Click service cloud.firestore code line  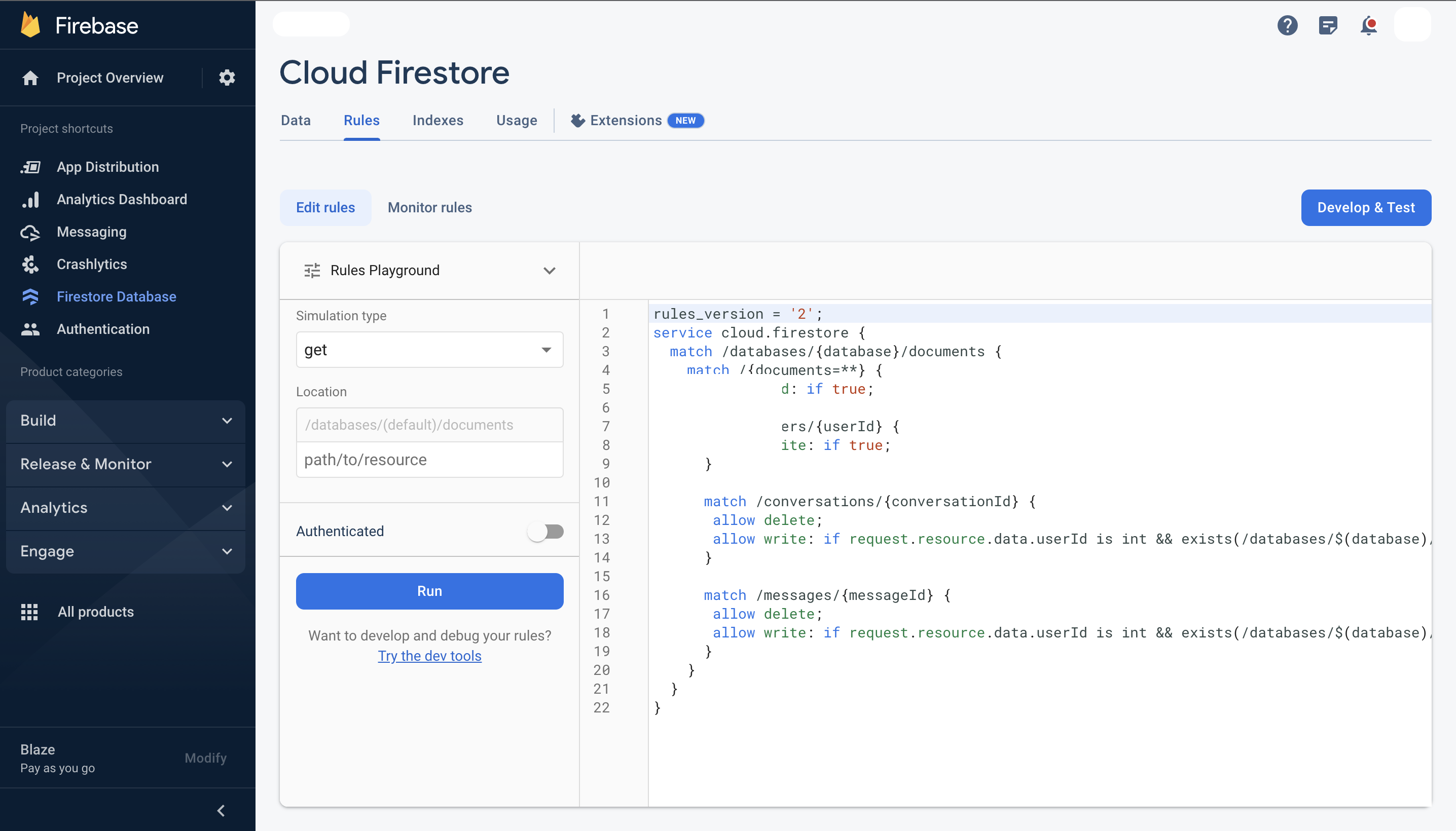click(759, 333)
